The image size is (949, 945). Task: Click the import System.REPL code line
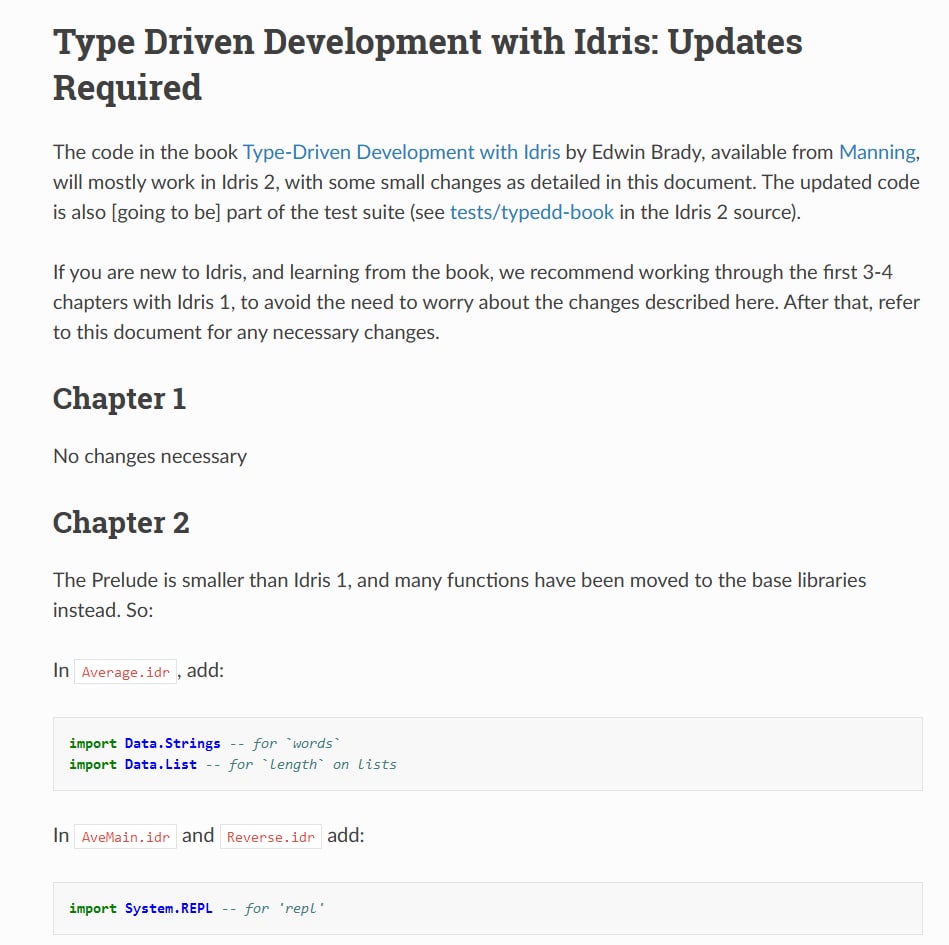(197, 908)
